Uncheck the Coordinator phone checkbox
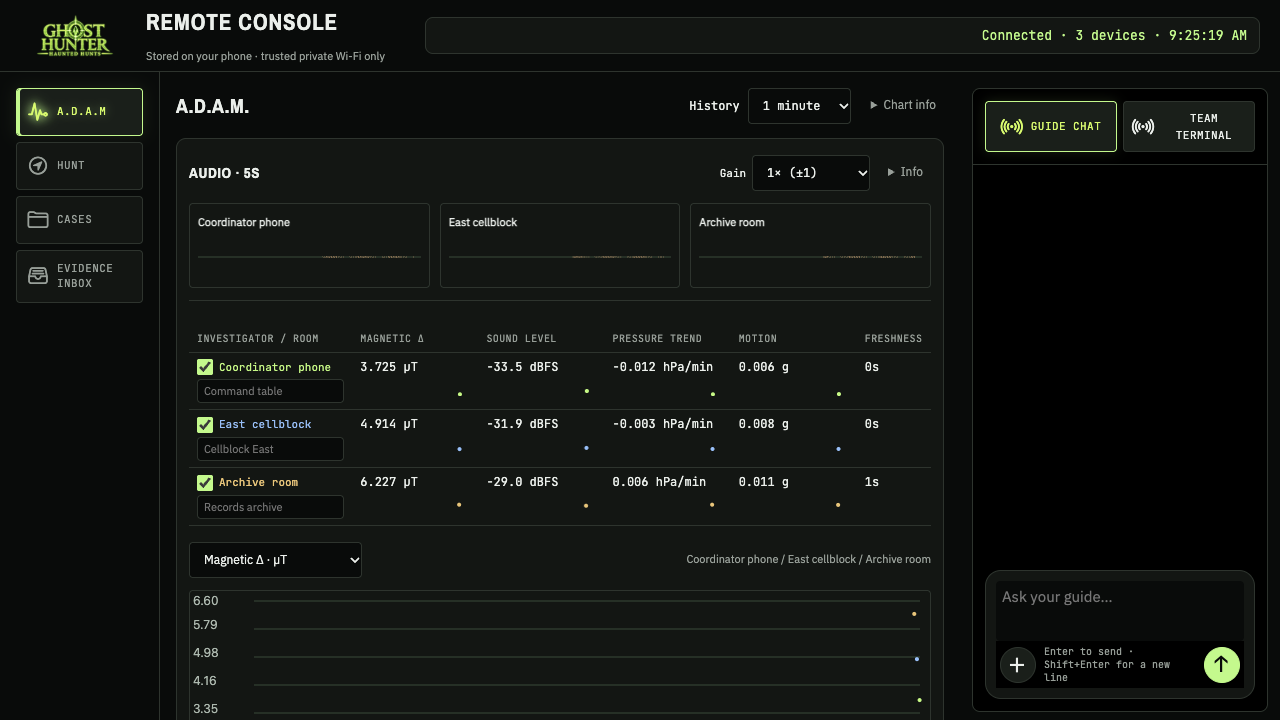The height and width of the screenshot is (720, 1280). tap(205, 367)
